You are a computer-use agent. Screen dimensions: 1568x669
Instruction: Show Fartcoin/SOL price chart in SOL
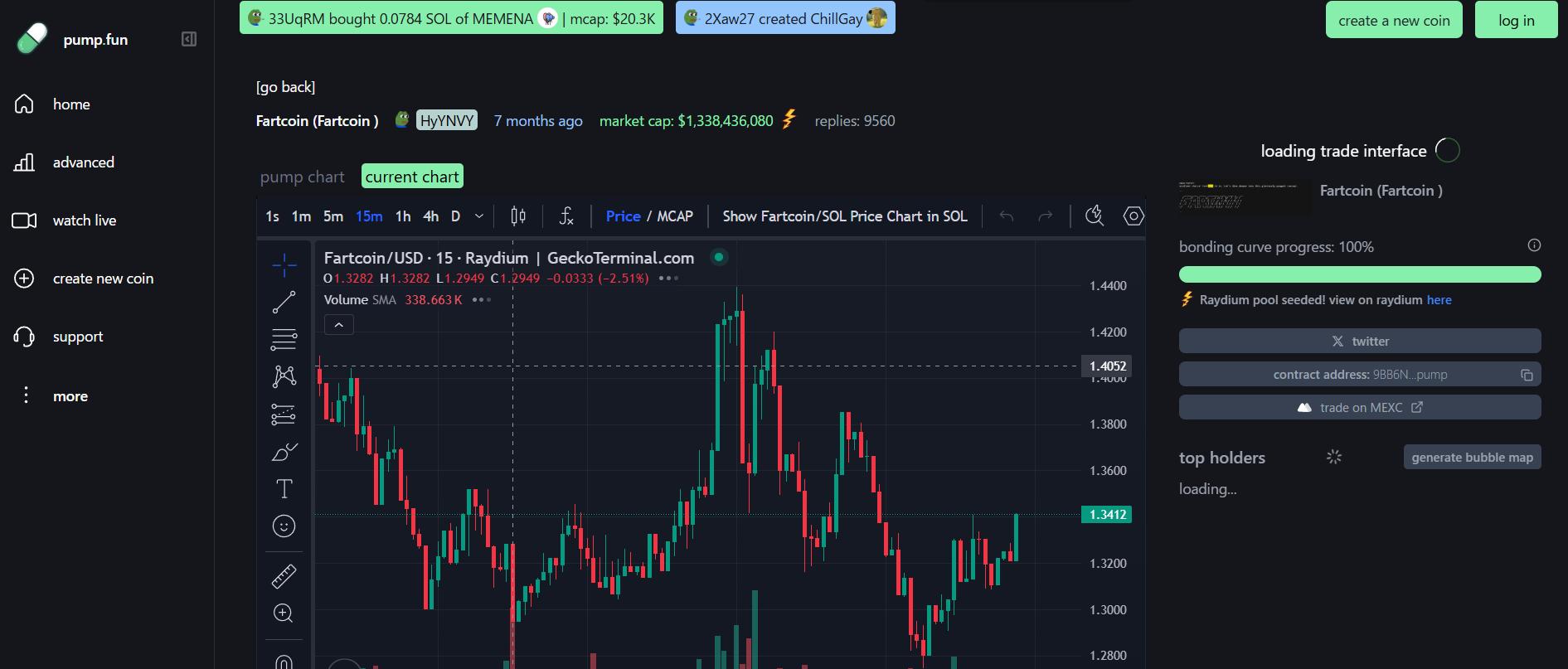coord(845,216)
